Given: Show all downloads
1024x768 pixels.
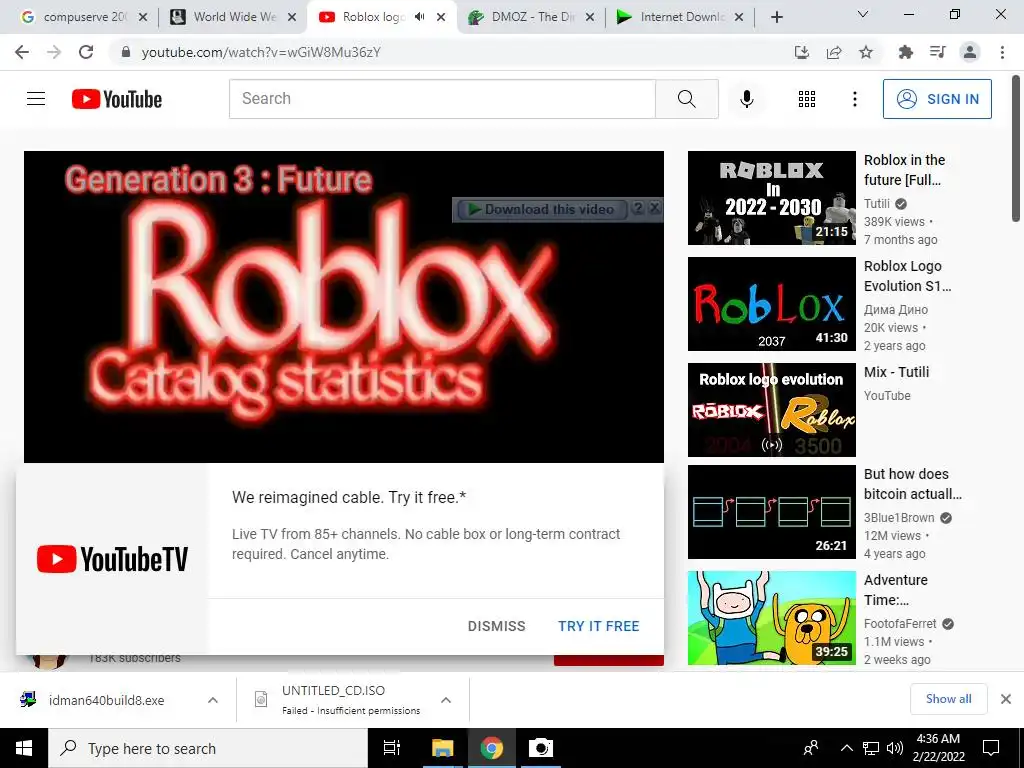Looking at the screenshot, I should (948, 699).
